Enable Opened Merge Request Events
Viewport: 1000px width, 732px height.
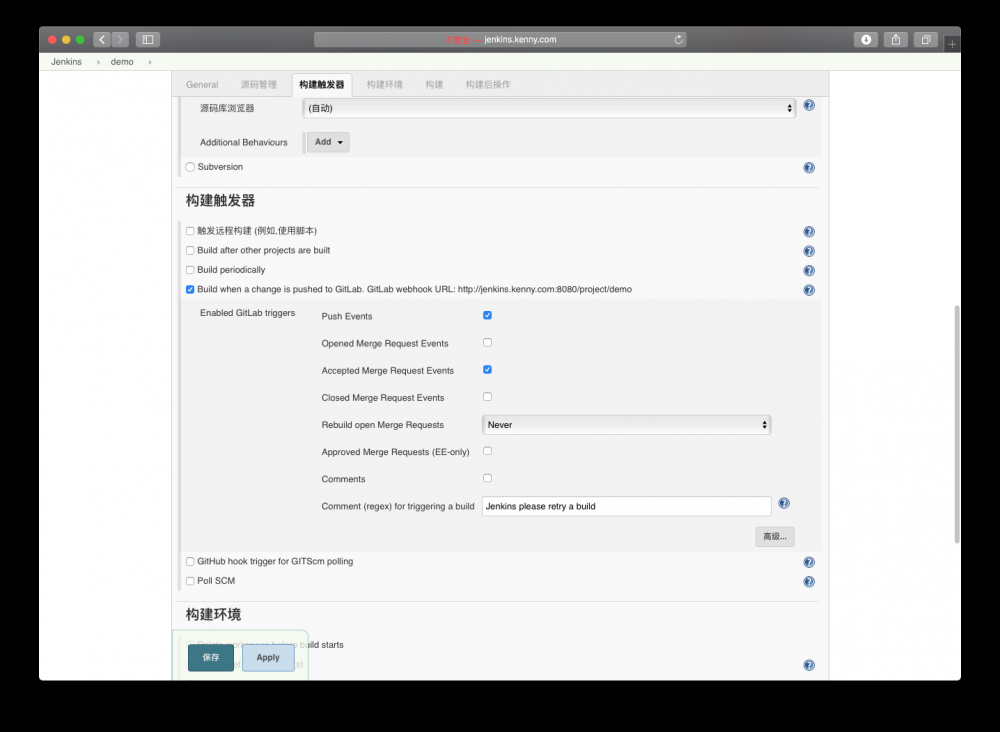point(487,342)
